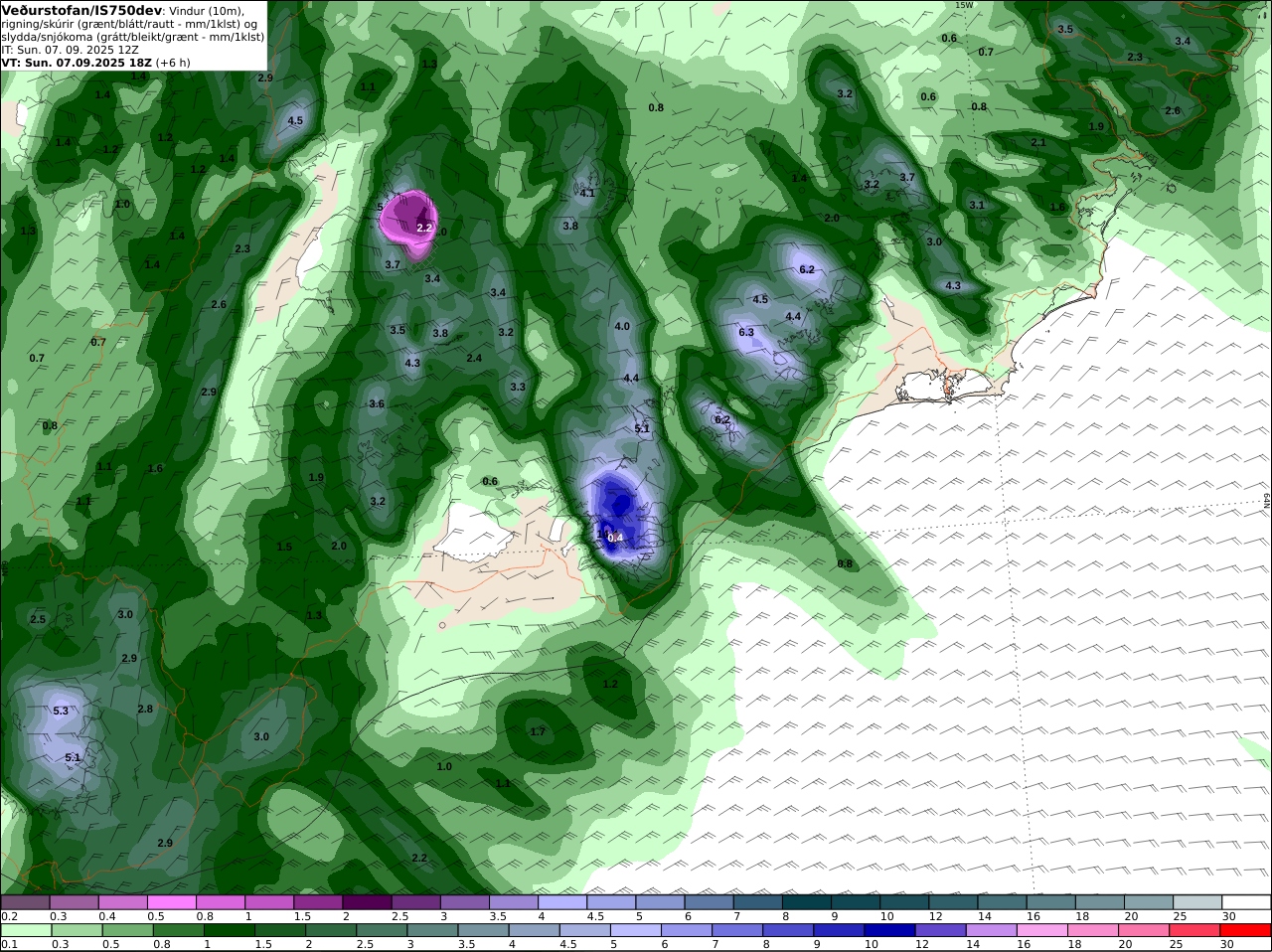Viewport: 1272px width, 952px height.
Task: Click the 3.3 precipitation value on map
Action: click(518, 387)
